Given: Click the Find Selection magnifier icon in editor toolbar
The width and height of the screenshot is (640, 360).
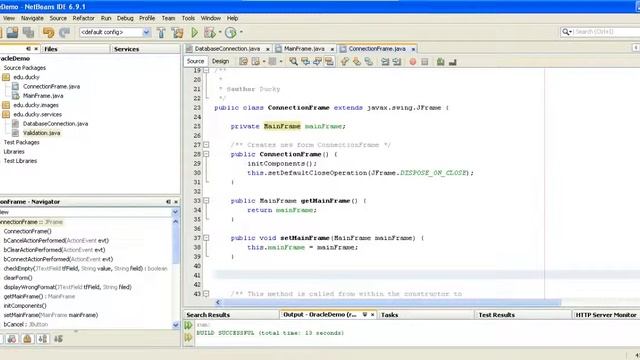Looking at the screenshot, I should (x=293, y=62).
